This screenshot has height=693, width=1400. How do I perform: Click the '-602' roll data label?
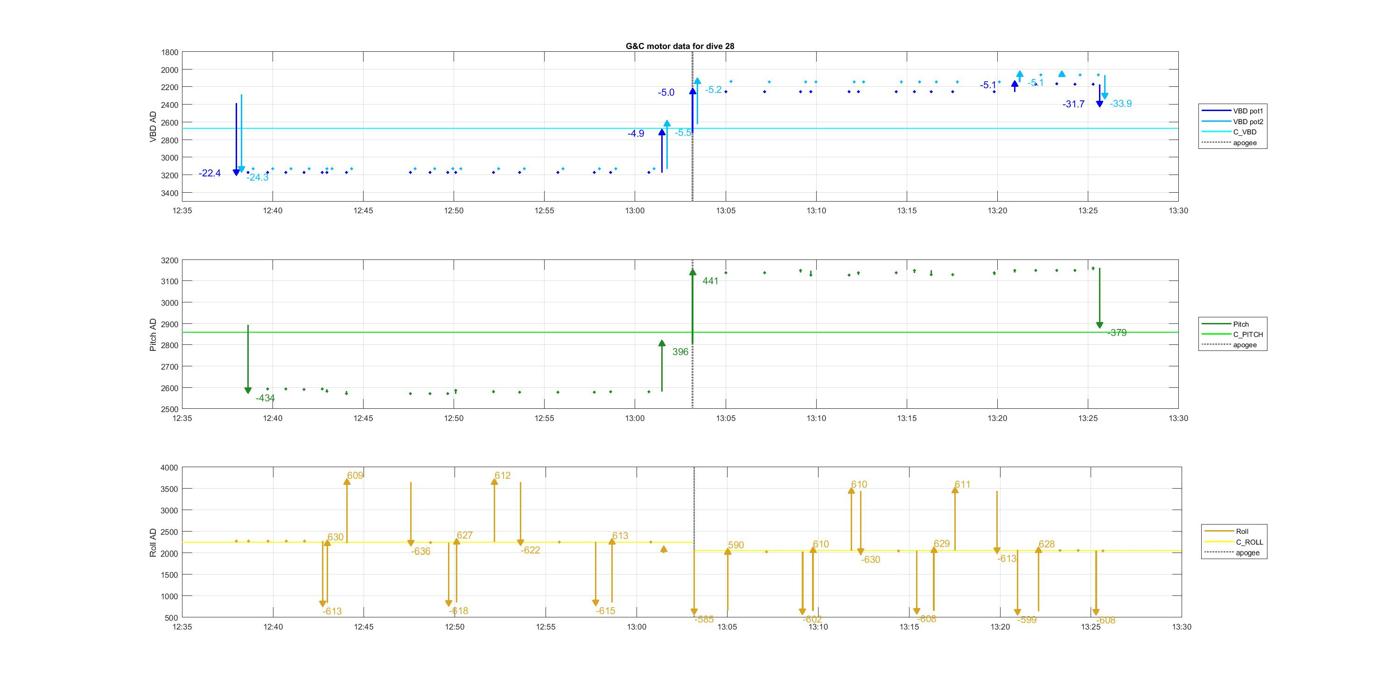click(x=812, y=620)
